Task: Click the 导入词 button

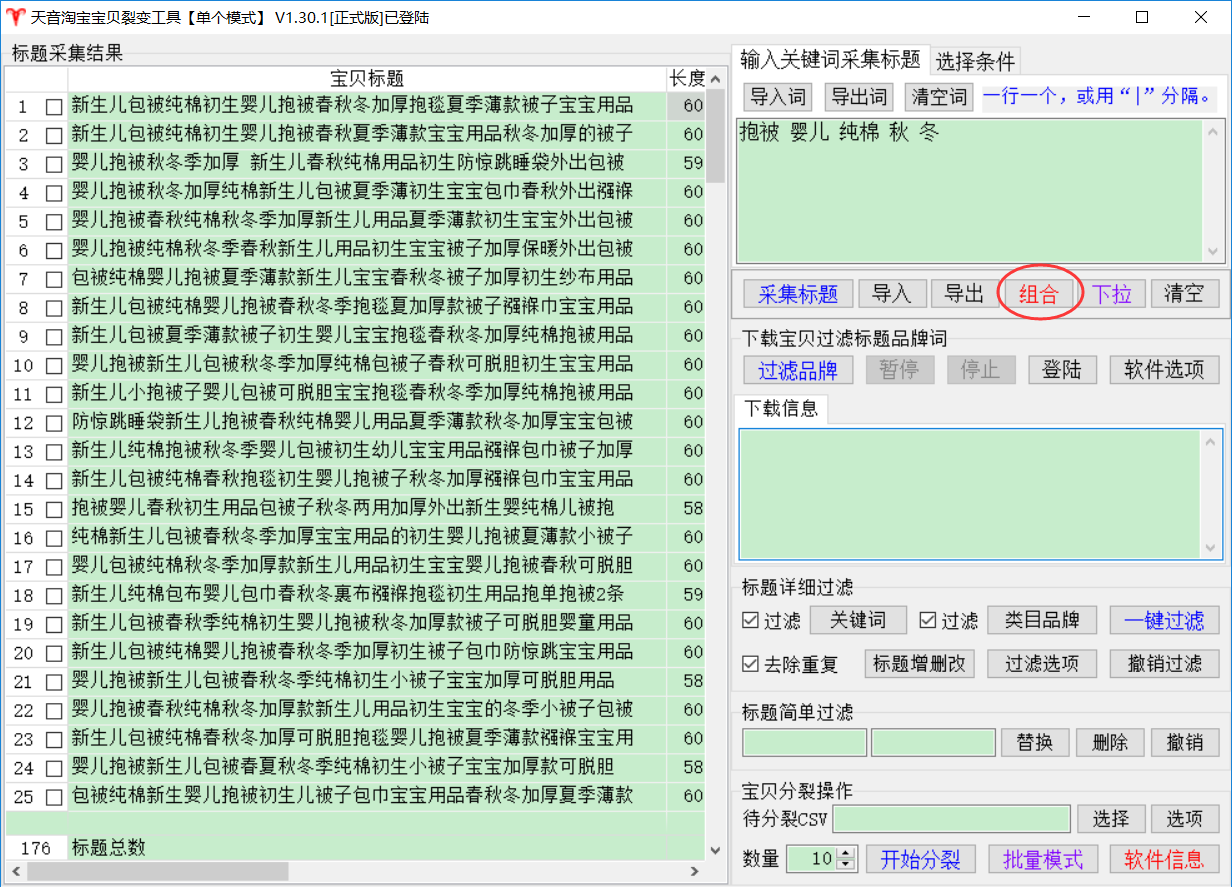Action: [778, 97]
